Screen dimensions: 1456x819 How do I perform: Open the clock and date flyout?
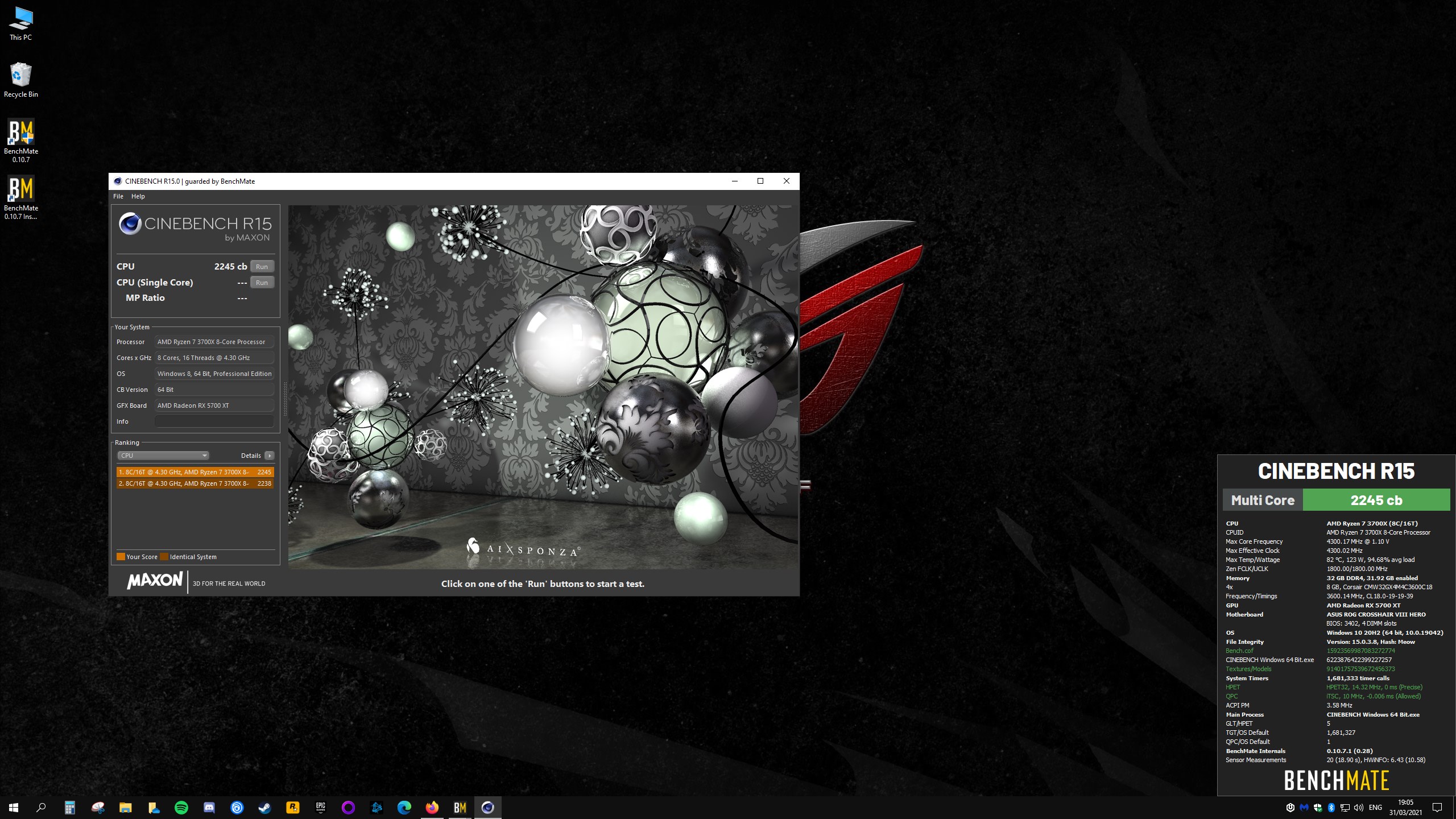pyautogui.click(x=1405, y=808)
